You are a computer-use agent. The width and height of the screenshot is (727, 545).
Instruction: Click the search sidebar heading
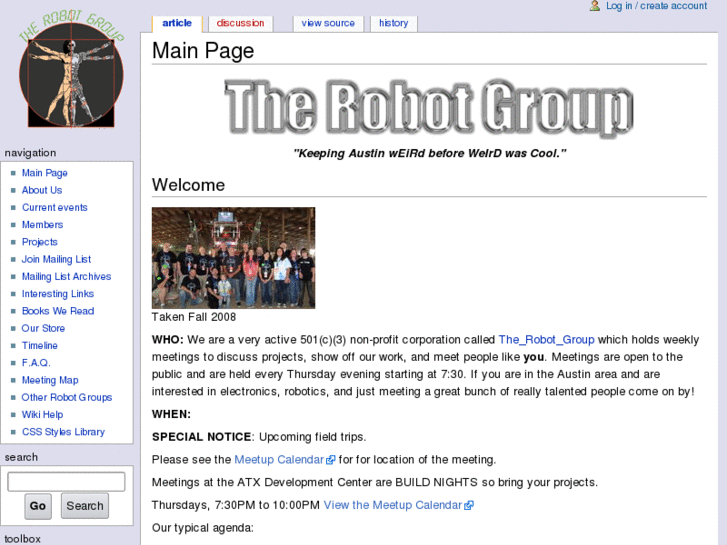(x=21, y=457)
